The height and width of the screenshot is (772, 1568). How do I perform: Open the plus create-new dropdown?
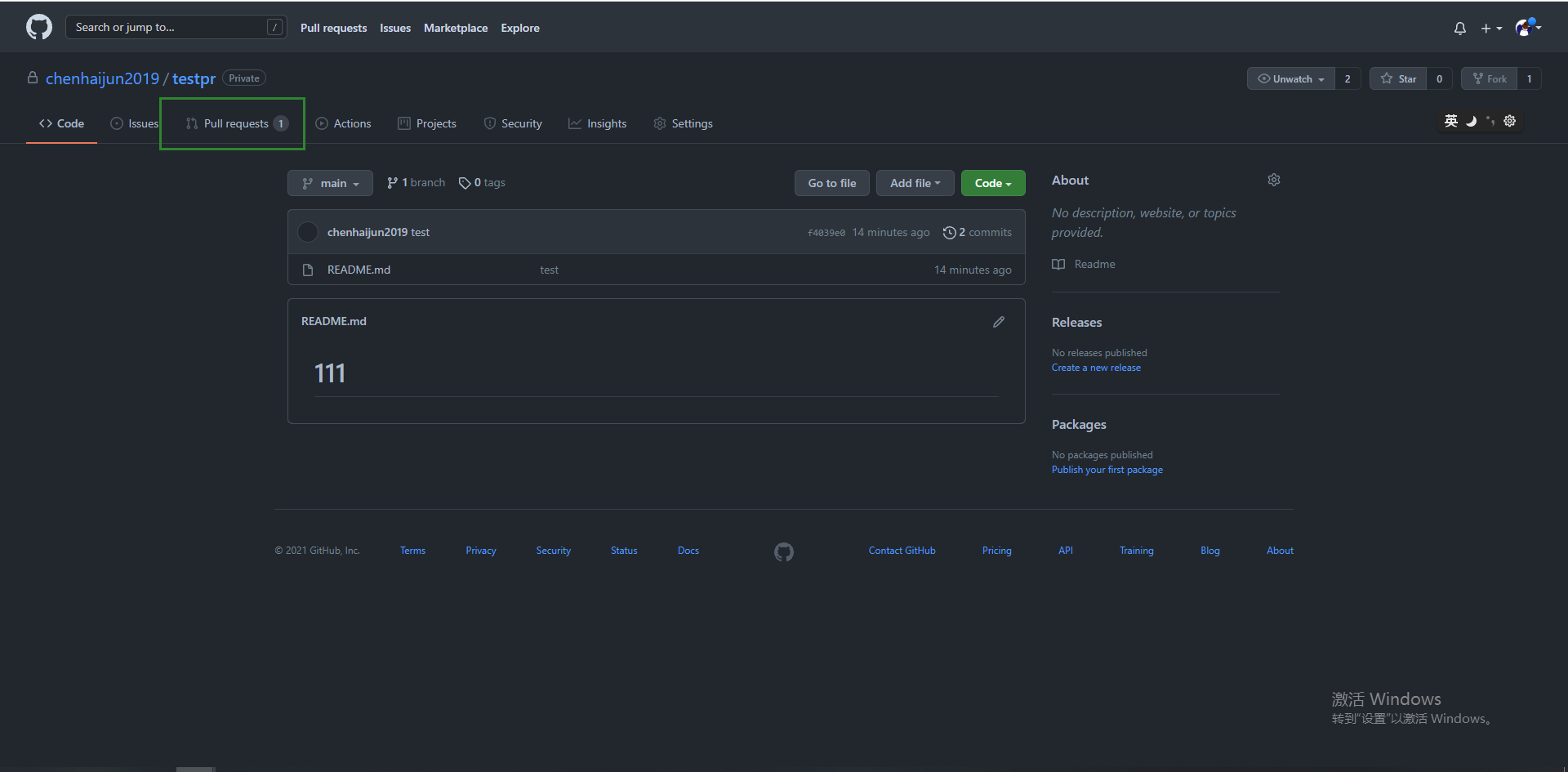pos(1491,28)
